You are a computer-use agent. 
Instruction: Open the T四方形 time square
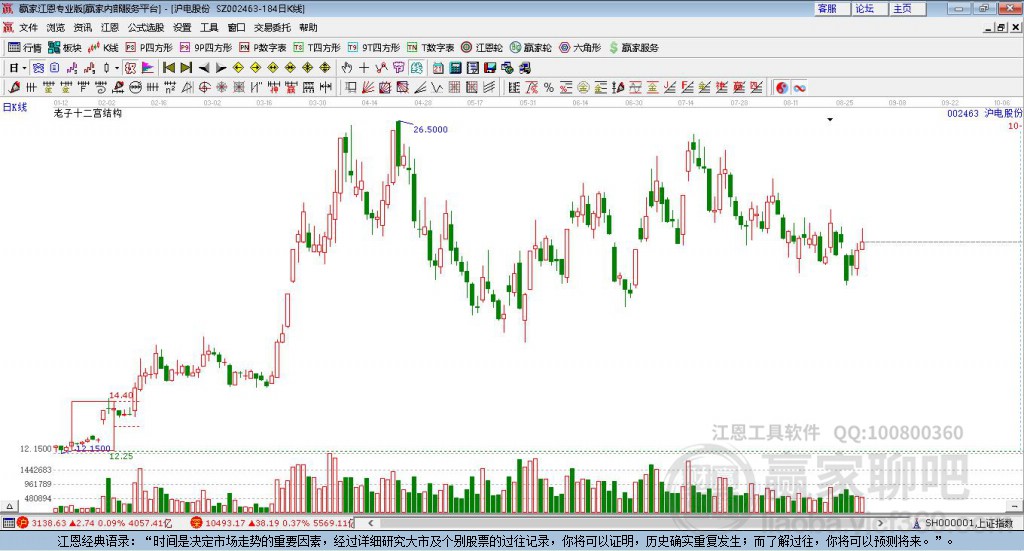point(317,48)
